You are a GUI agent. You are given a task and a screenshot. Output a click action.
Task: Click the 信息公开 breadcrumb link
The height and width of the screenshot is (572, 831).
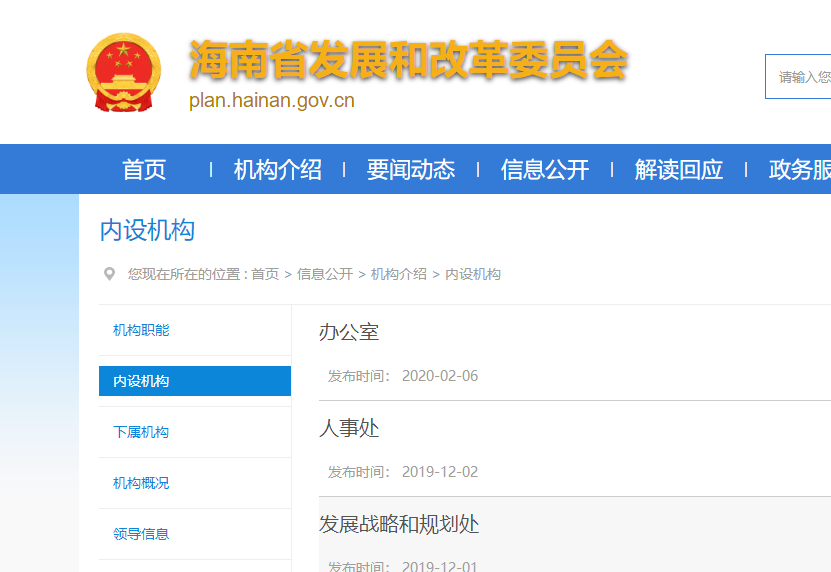[x=325, y=274]
